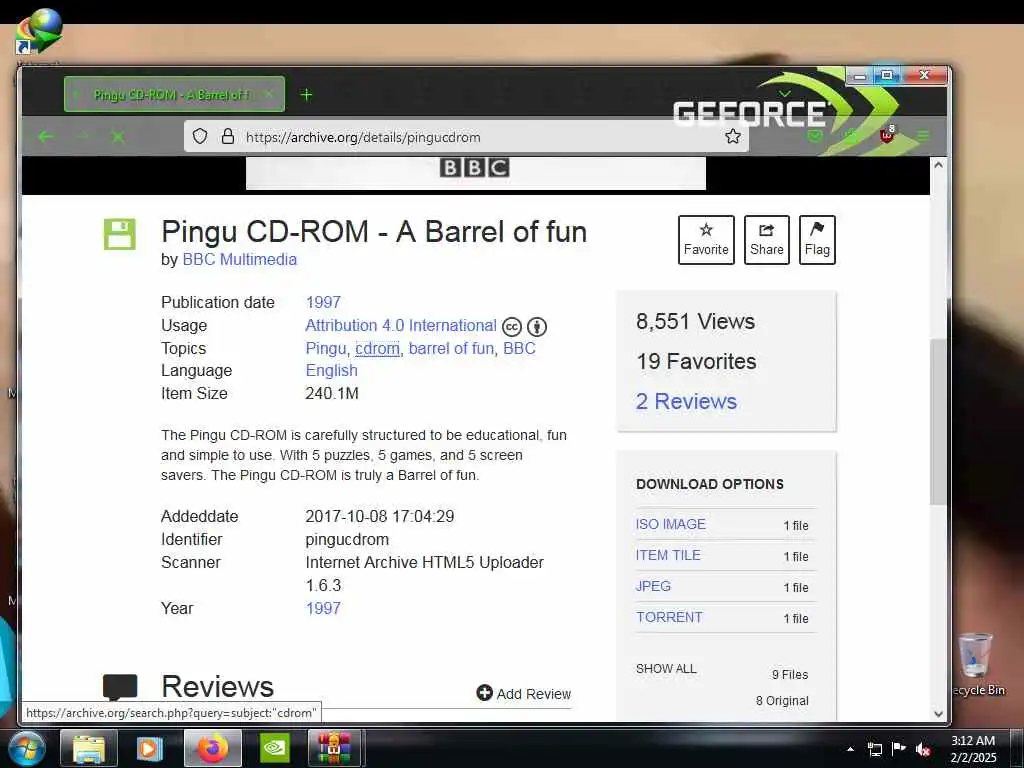Bookmark the page with the address bar star

tap(733, 136)
